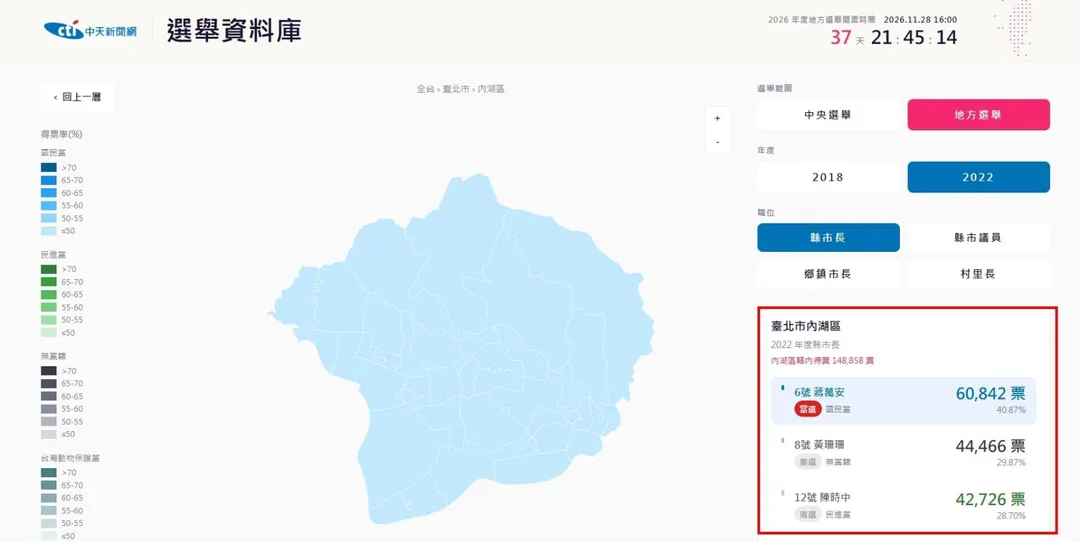Screen dimensions: 1080x542
Task: Zoom out the map with minus button
Action: tap(717, 142)
